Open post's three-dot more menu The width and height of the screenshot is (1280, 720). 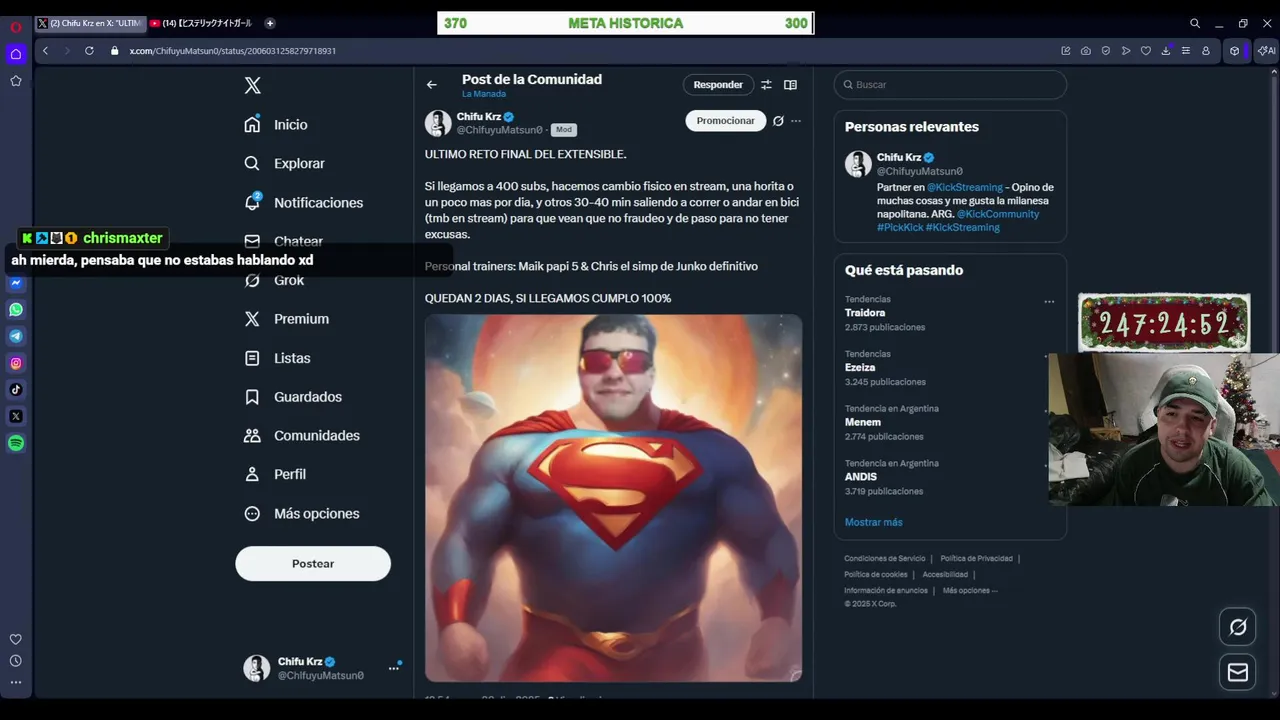pos(796,121)
